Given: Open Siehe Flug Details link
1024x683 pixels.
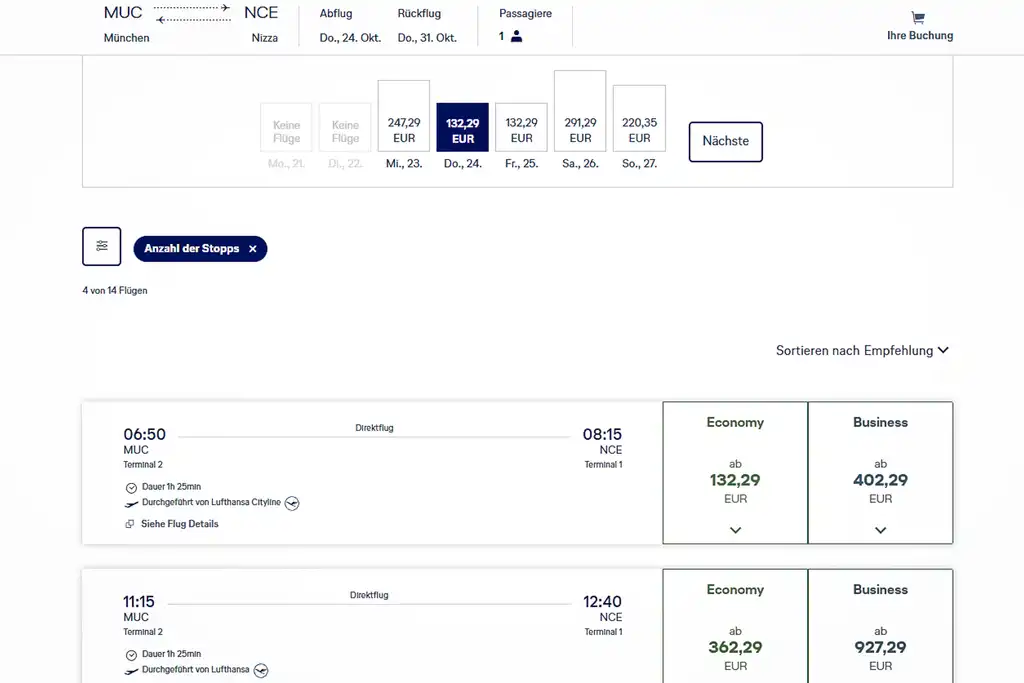Looking at the screenshot, I should click(x=180, y=524).
